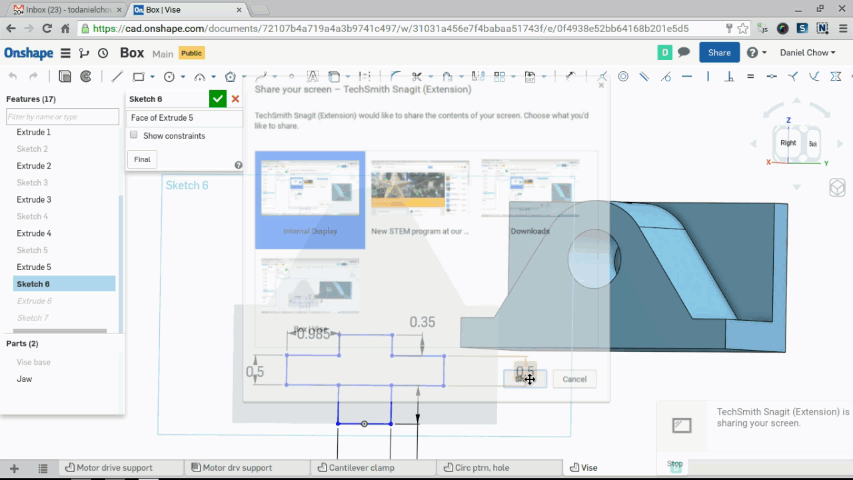
Task: Open the comments speech bubble
Action: coord(684,52)
